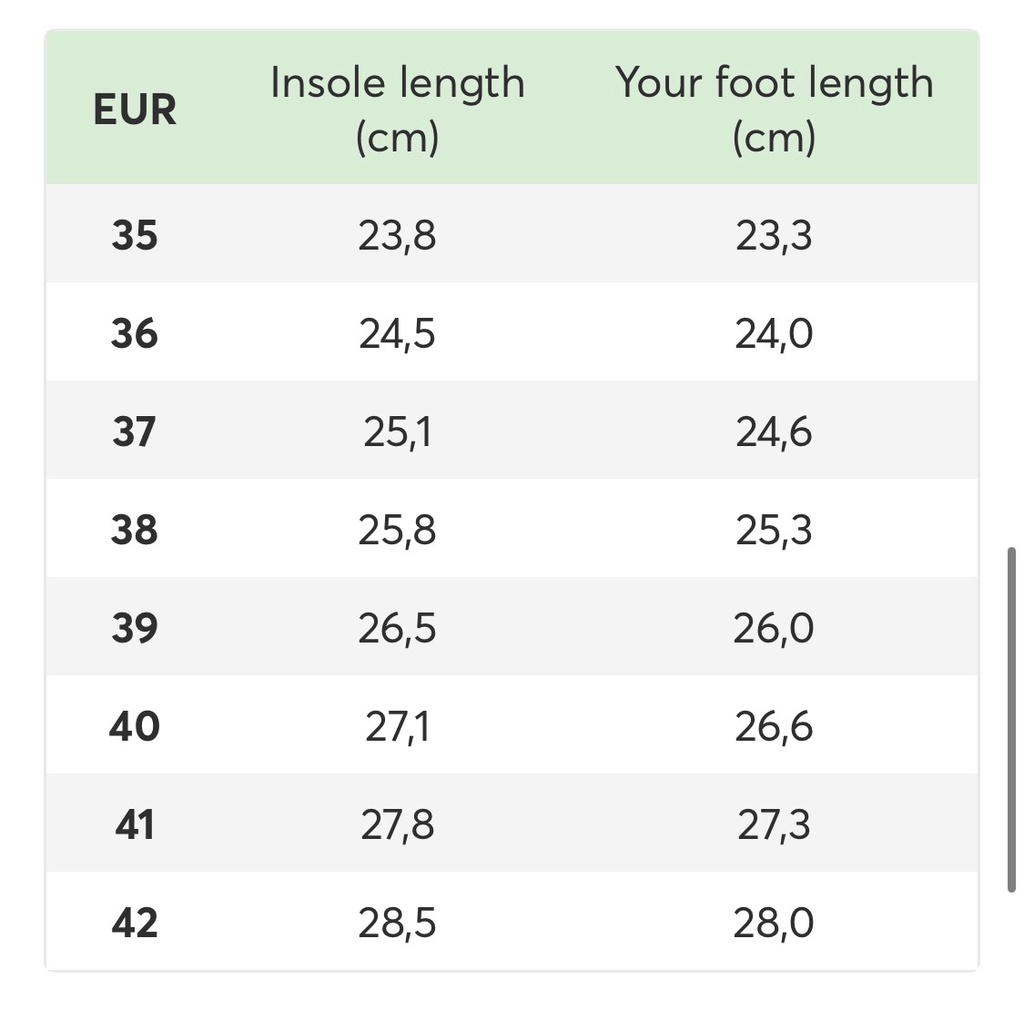Select EUR size 40 cell
The image size is (1024, 1024).
134,726
